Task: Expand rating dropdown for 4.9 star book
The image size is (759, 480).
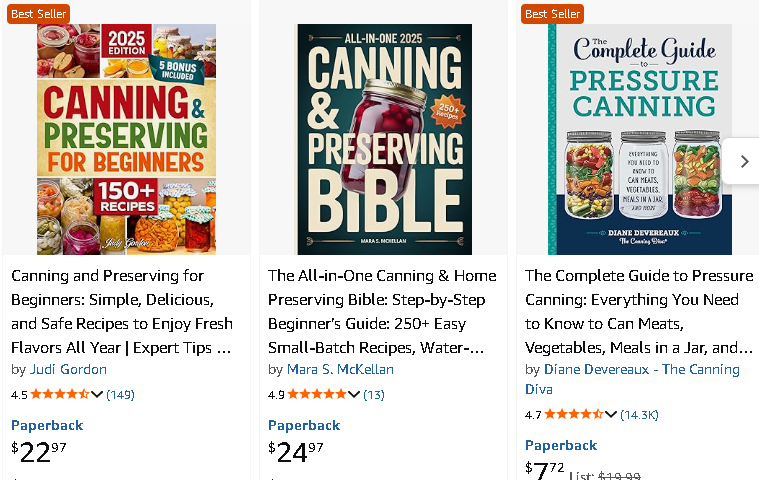Action: (354, 394)
